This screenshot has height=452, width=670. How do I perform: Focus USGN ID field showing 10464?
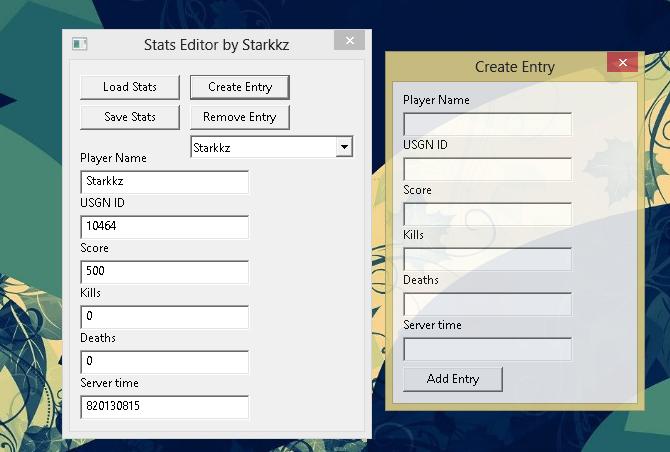165,226
